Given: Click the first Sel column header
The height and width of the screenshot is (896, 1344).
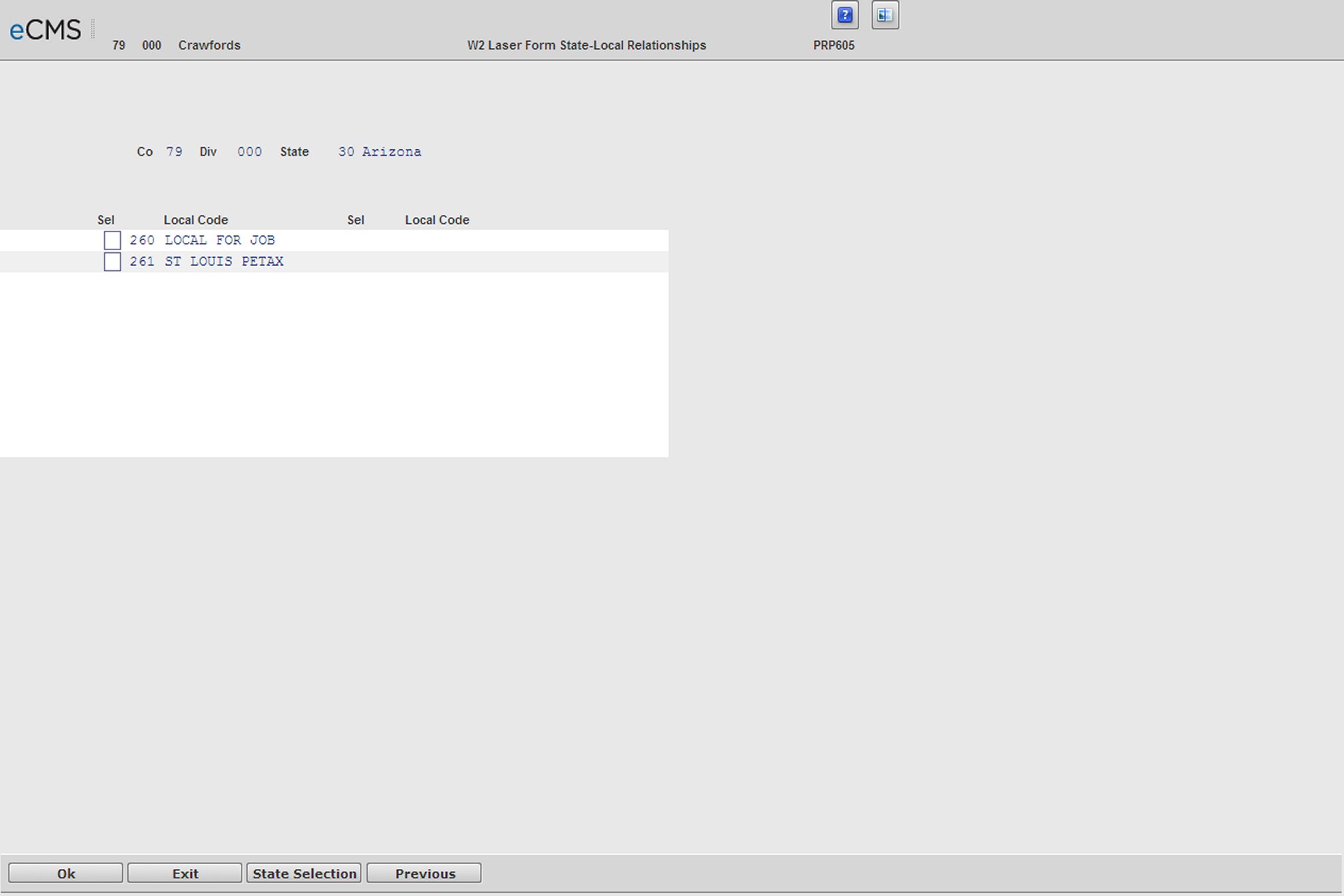Looking at the screenshot, I should click(106, 220).
